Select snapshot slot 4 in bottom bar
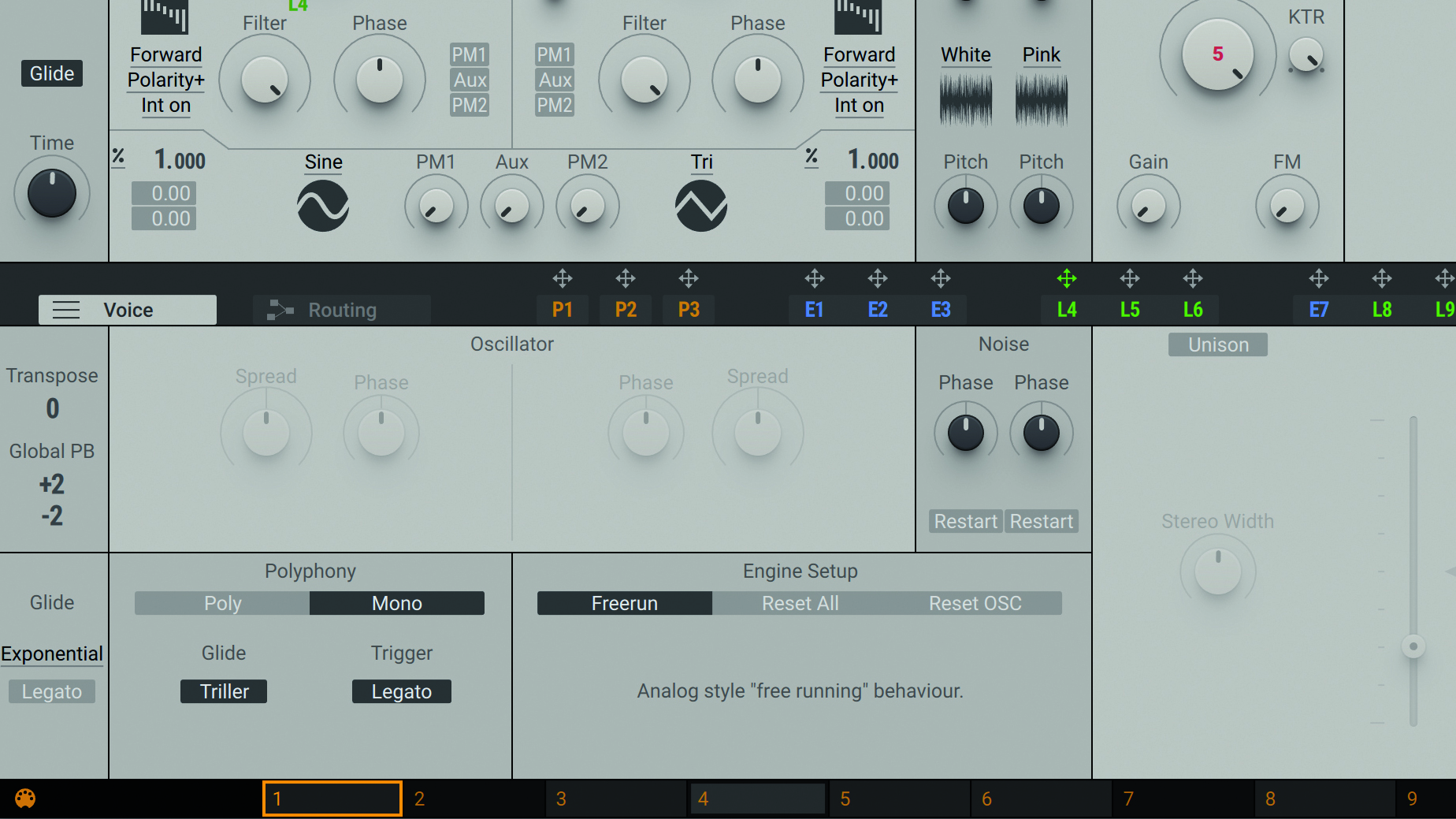Image resolution: width=1456 pixels, height=819 pixels. coord(757,799)
